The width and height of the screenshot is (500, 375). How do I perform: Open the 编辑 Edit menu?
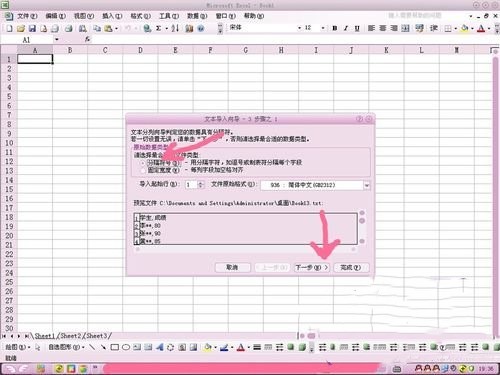coord(55,16)
